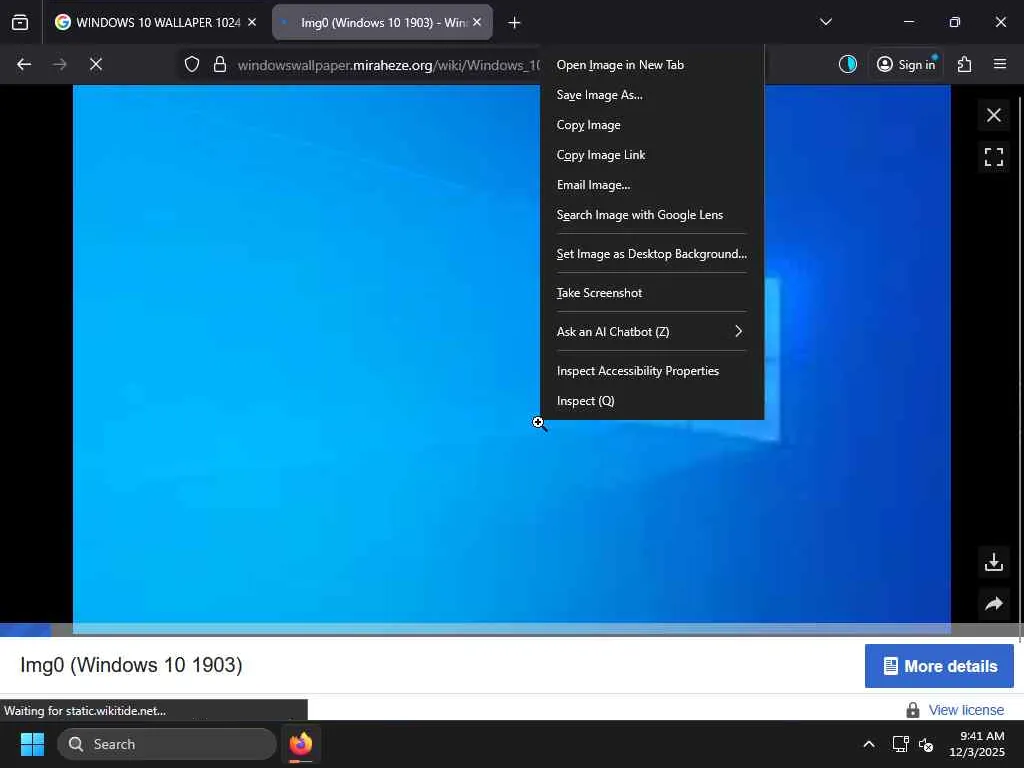Open Firefox View in the tab bar
This screenshot has width=1024, height=768.
pos(20,23)
